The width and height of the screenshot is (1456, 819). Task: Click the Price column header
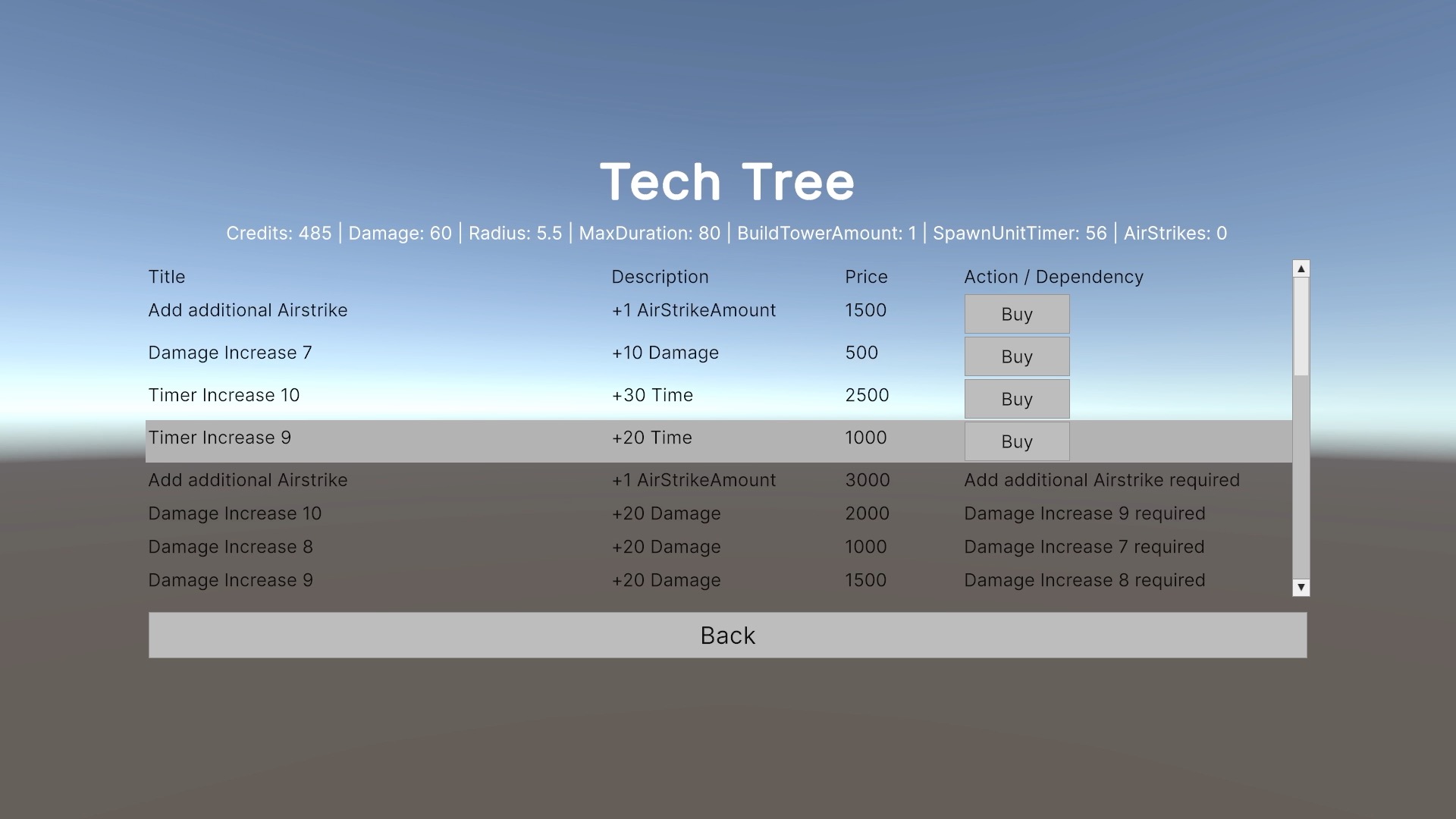[x=865, y=277]
